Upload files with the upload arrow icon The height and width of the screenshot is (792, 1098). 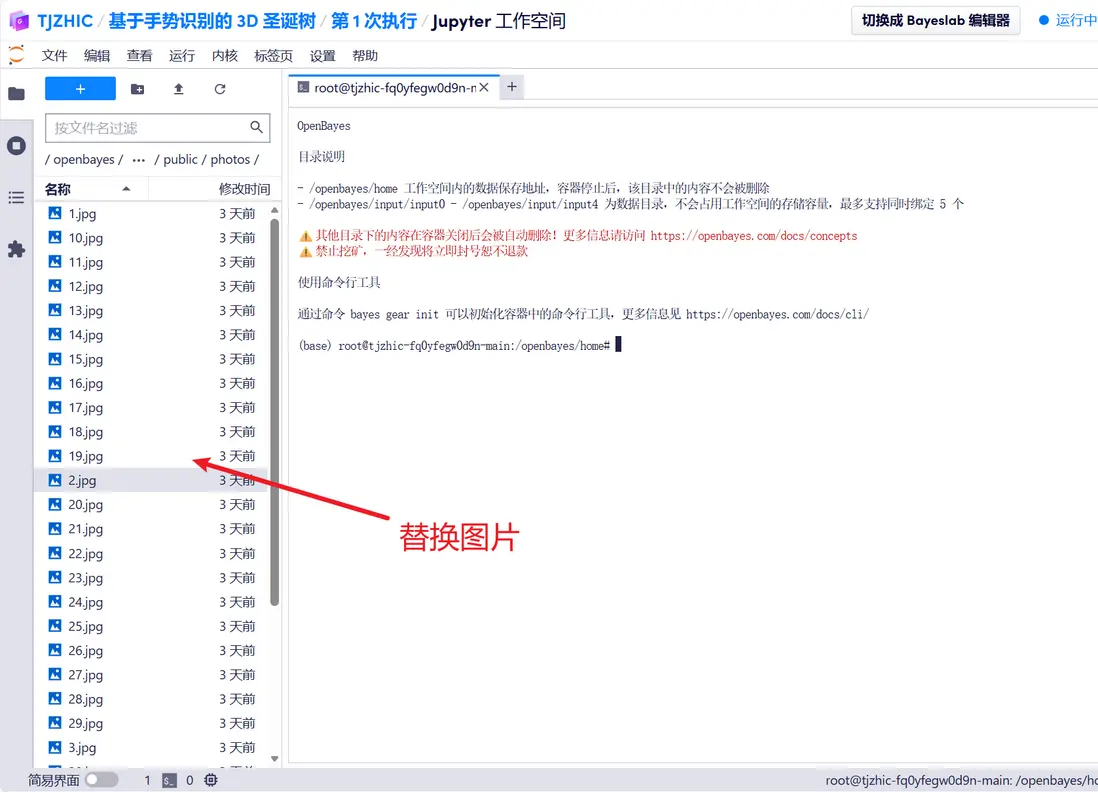179,89
